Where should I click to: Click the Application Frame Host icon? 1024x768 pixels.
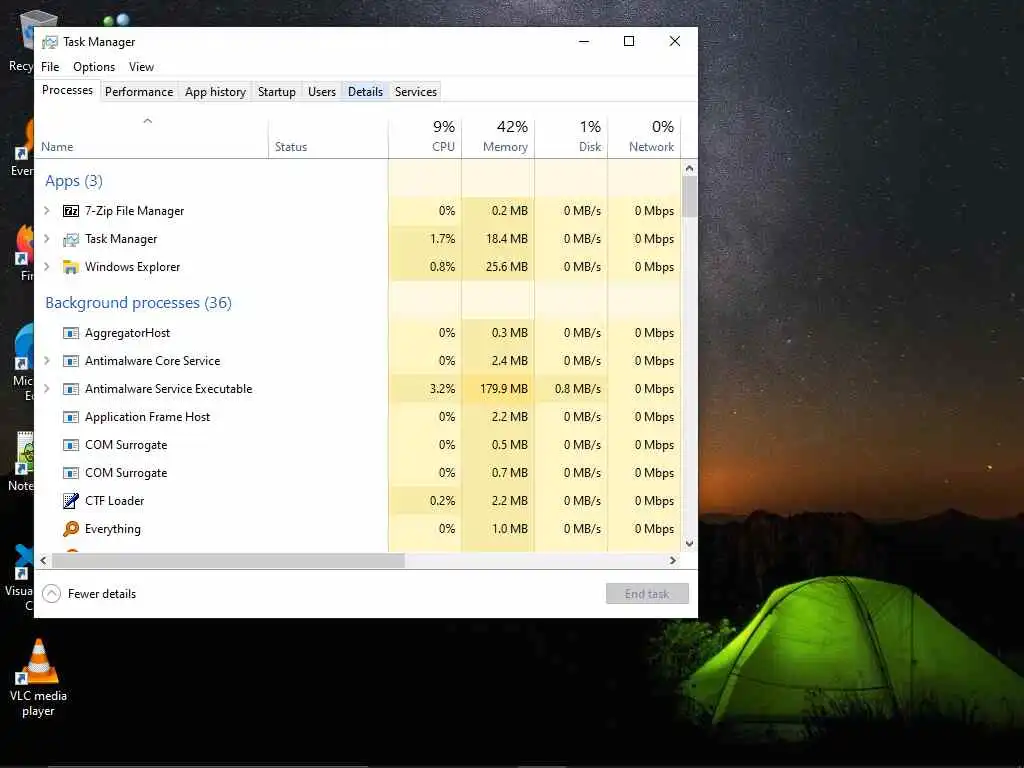[71, 417]
